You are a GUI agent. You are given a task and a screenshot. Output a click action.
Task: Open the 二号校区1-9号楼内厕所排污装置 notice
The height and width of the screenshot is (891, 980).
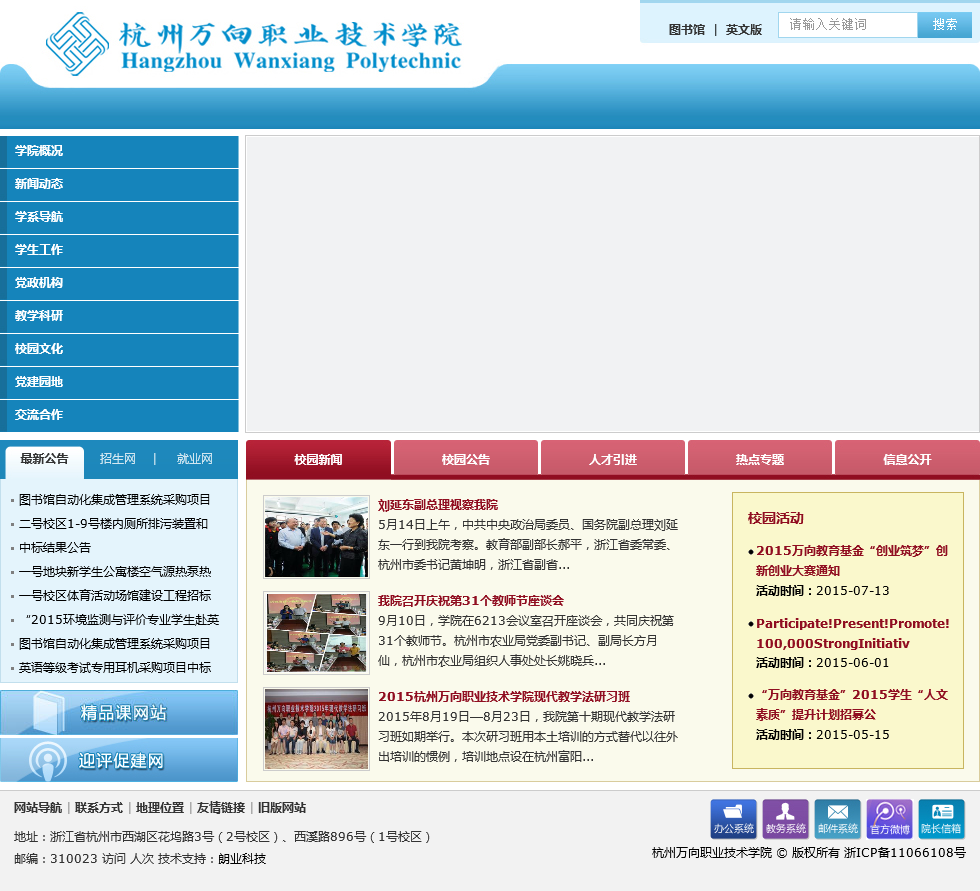click(x=113, y=524)
